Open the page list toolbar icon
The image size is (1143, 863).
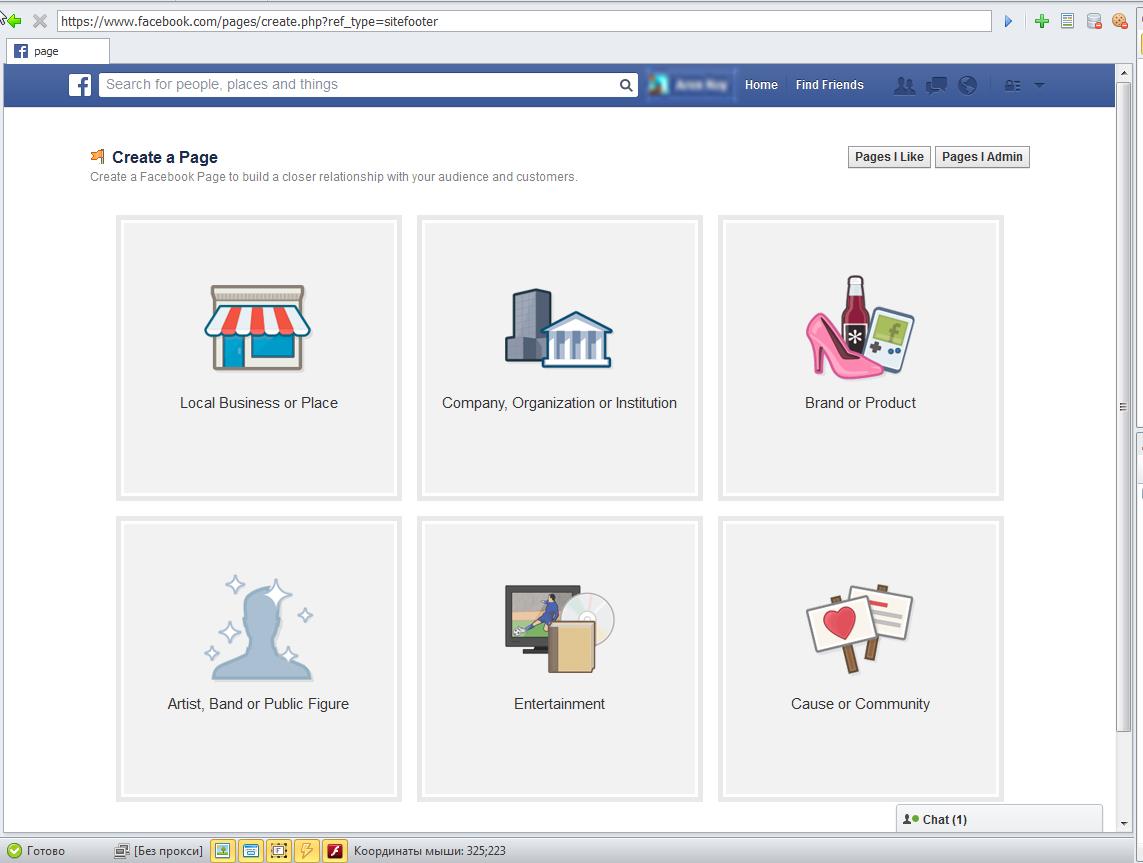click(1067, 21)
